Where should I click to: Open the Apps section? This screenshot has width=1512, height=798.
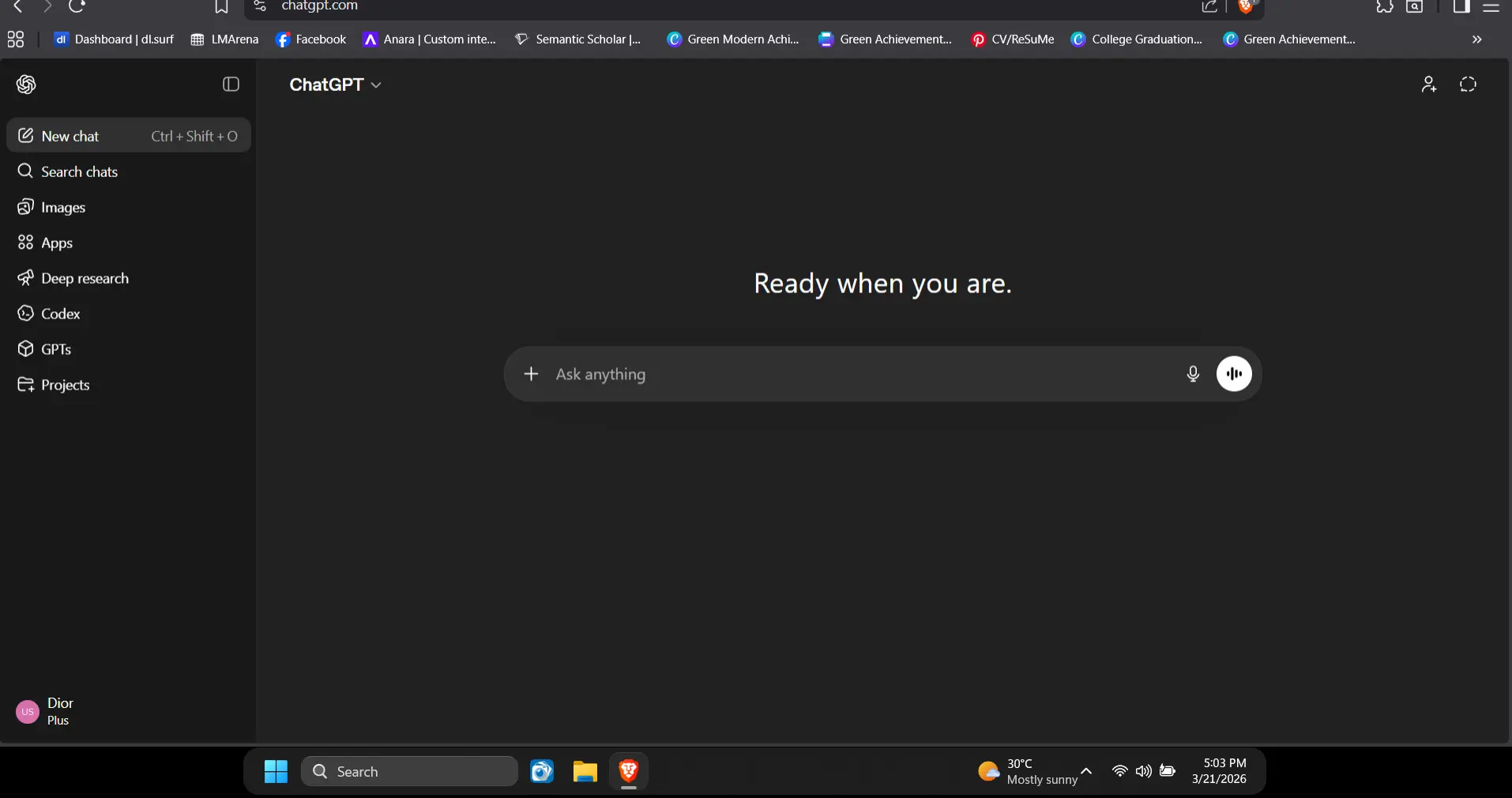tap(129, 243)
